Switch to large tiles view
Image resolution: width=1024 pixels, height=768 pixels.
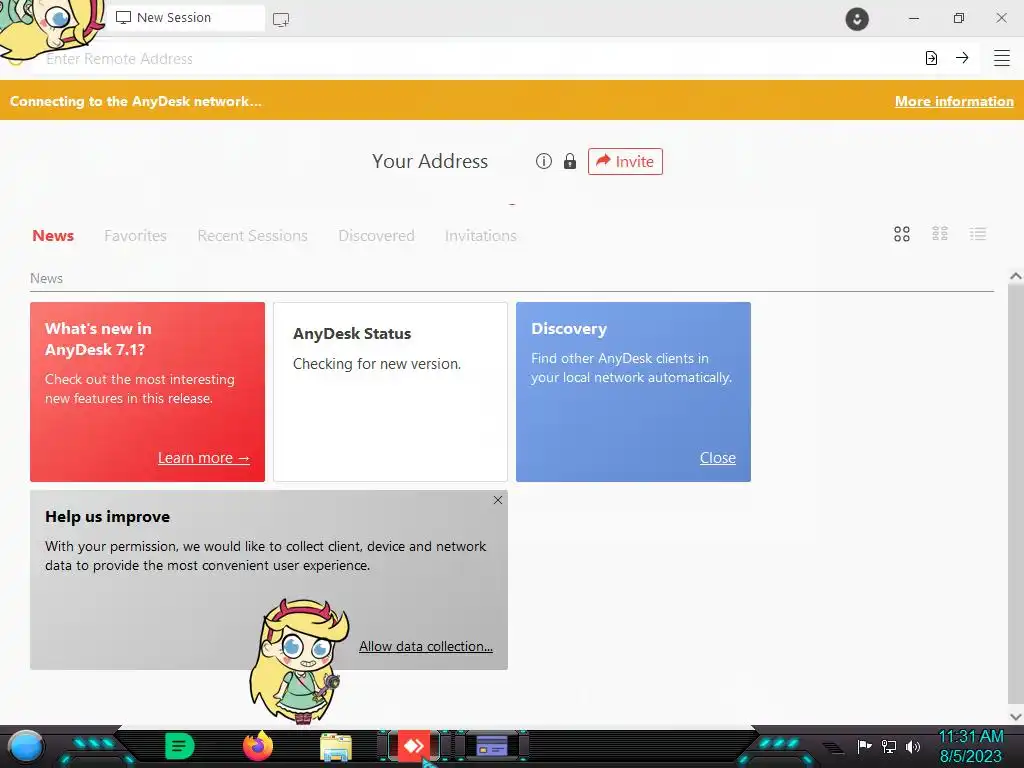[902, 234]
